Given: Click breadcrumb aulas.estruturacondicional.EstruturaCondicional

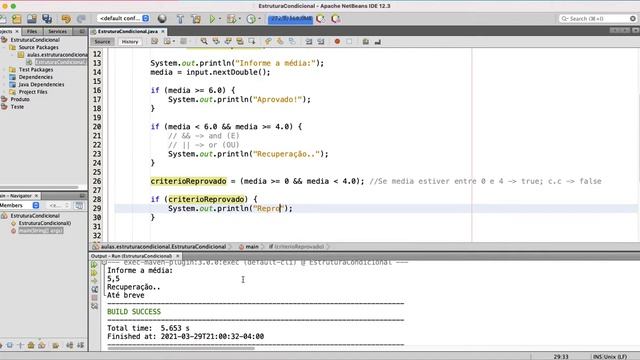Looking at the screenshot, I should point(163,247).
